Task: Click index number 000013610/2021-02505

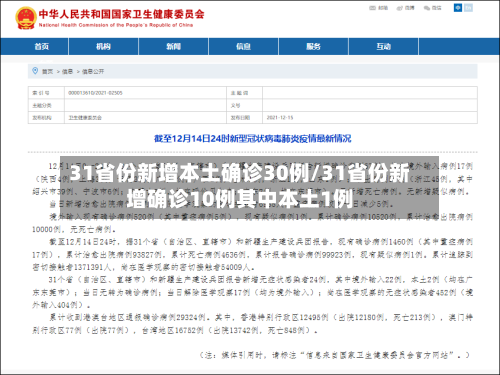Action: click(95, 93)
